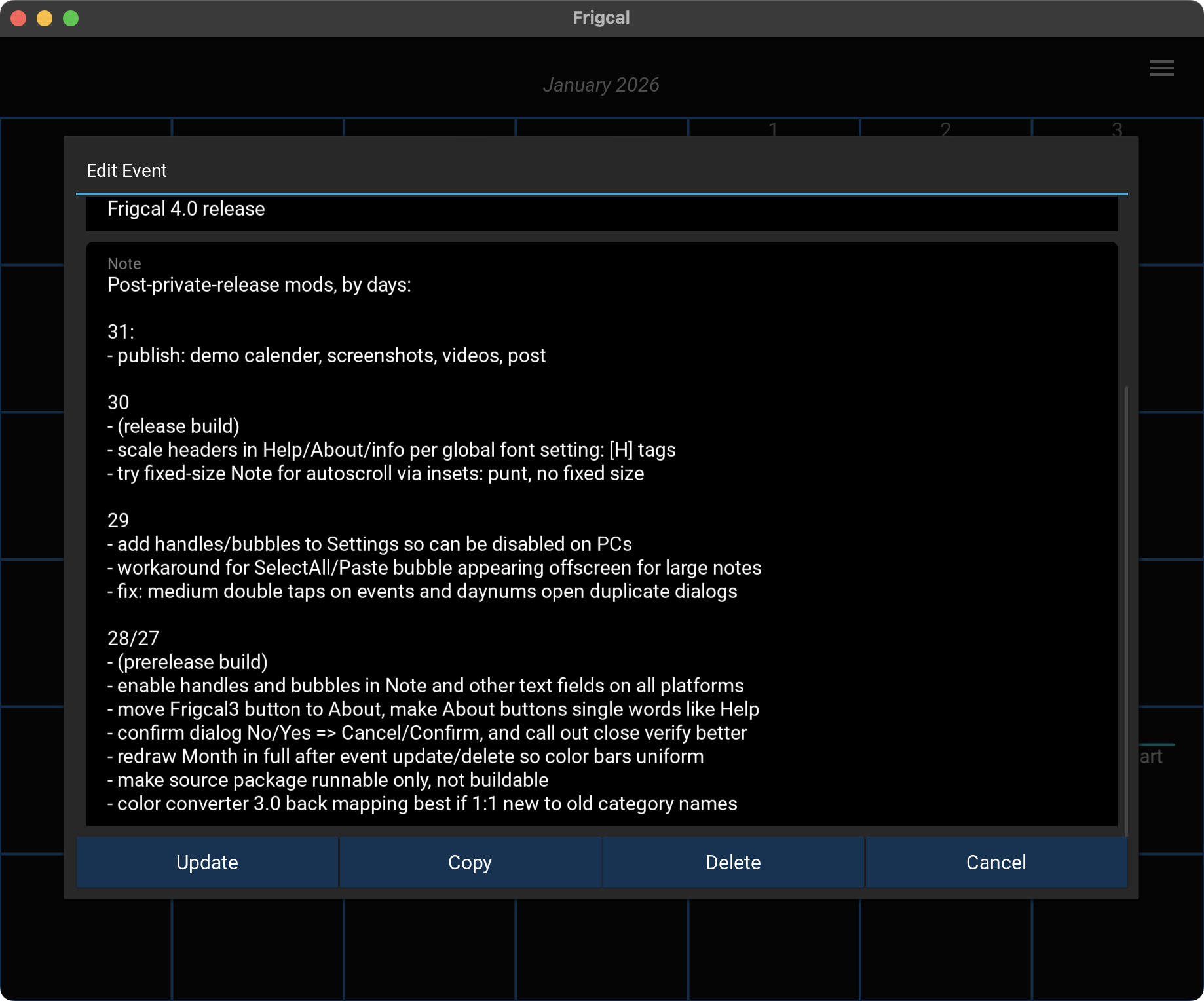
Task: Maximize the window using green button
Action: (71, 18)
